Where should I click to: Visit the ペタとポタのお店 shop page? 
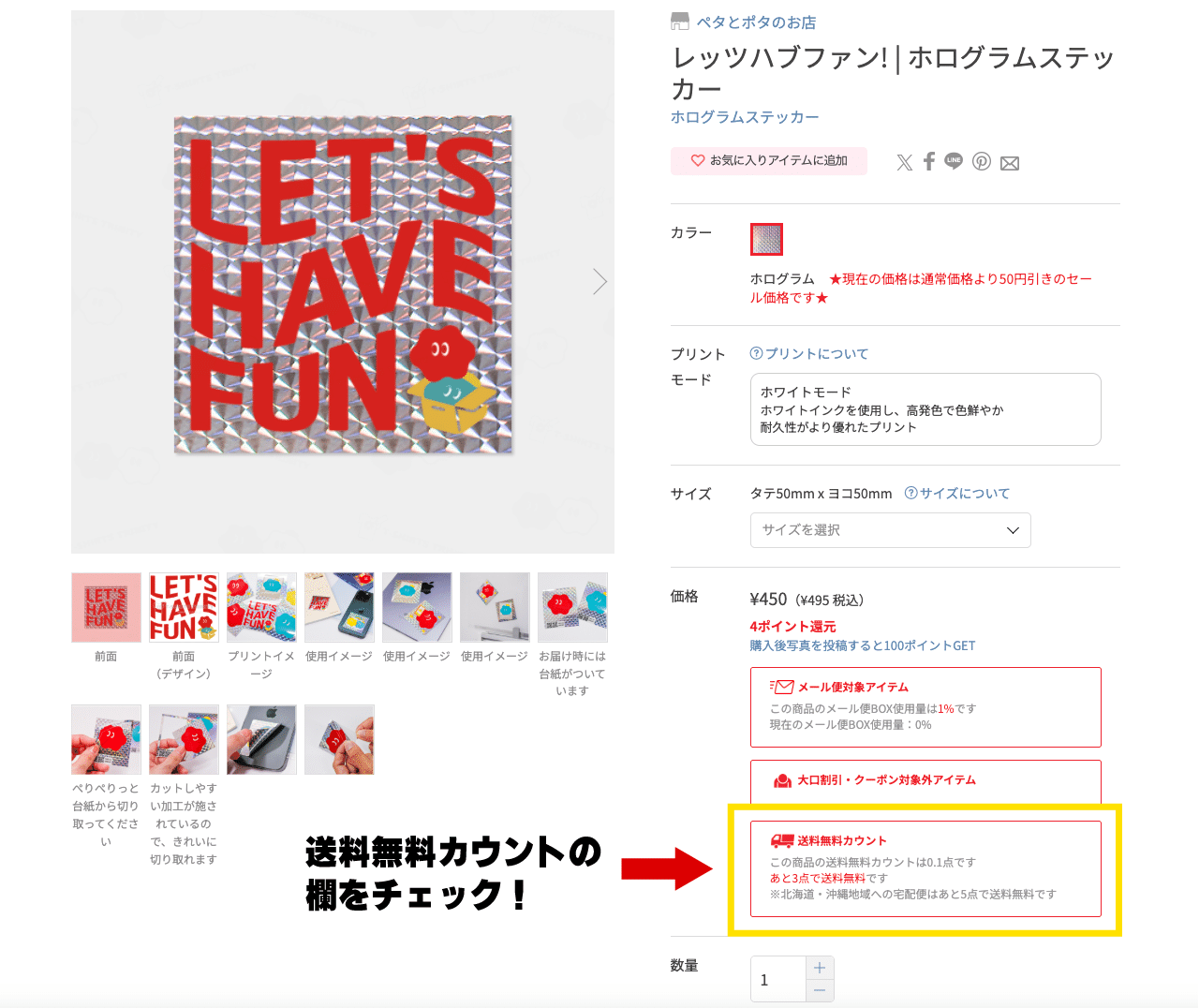point(756,22)
